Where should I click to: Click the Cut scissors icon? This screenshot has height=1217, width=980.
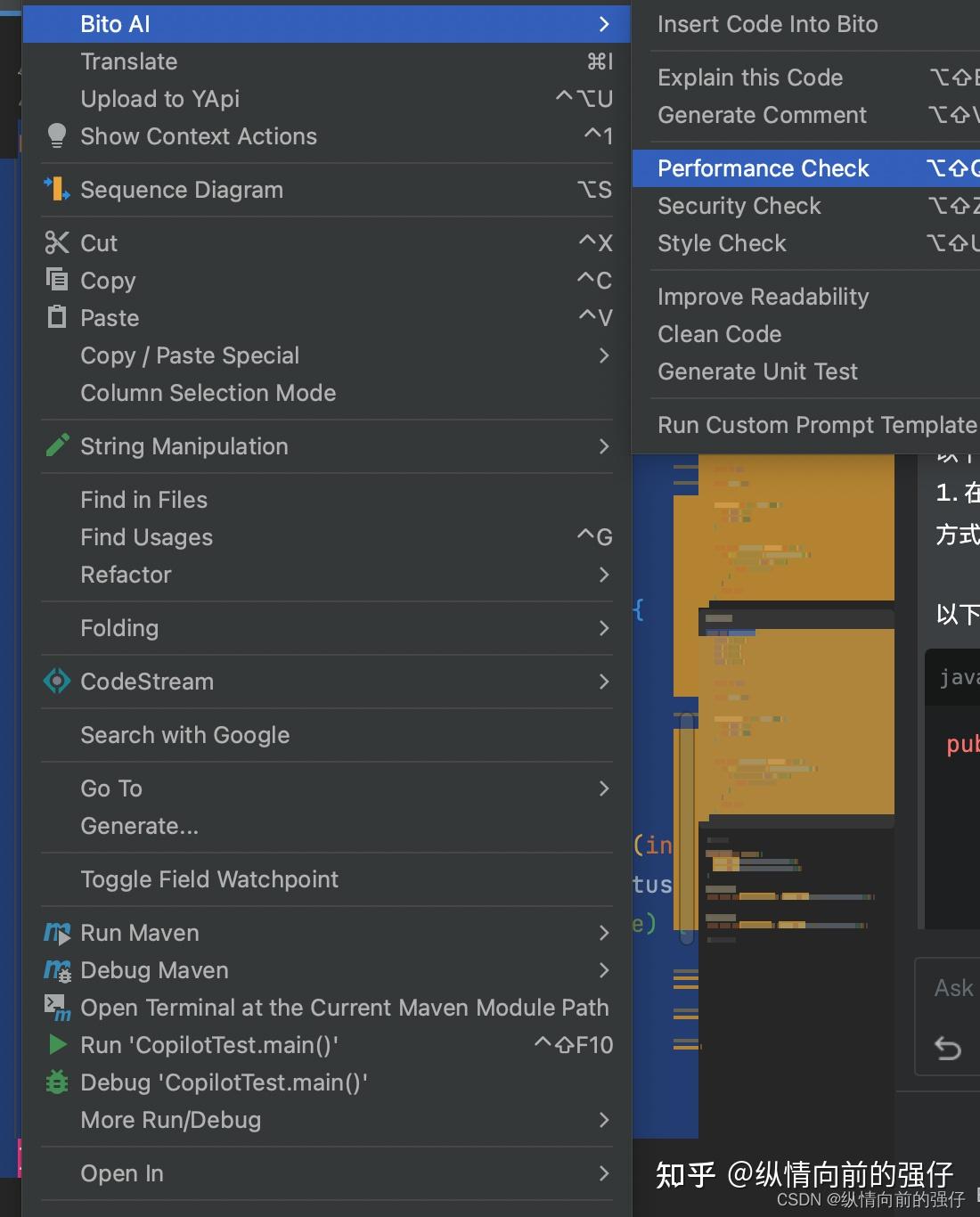click(x=57, y=243)
